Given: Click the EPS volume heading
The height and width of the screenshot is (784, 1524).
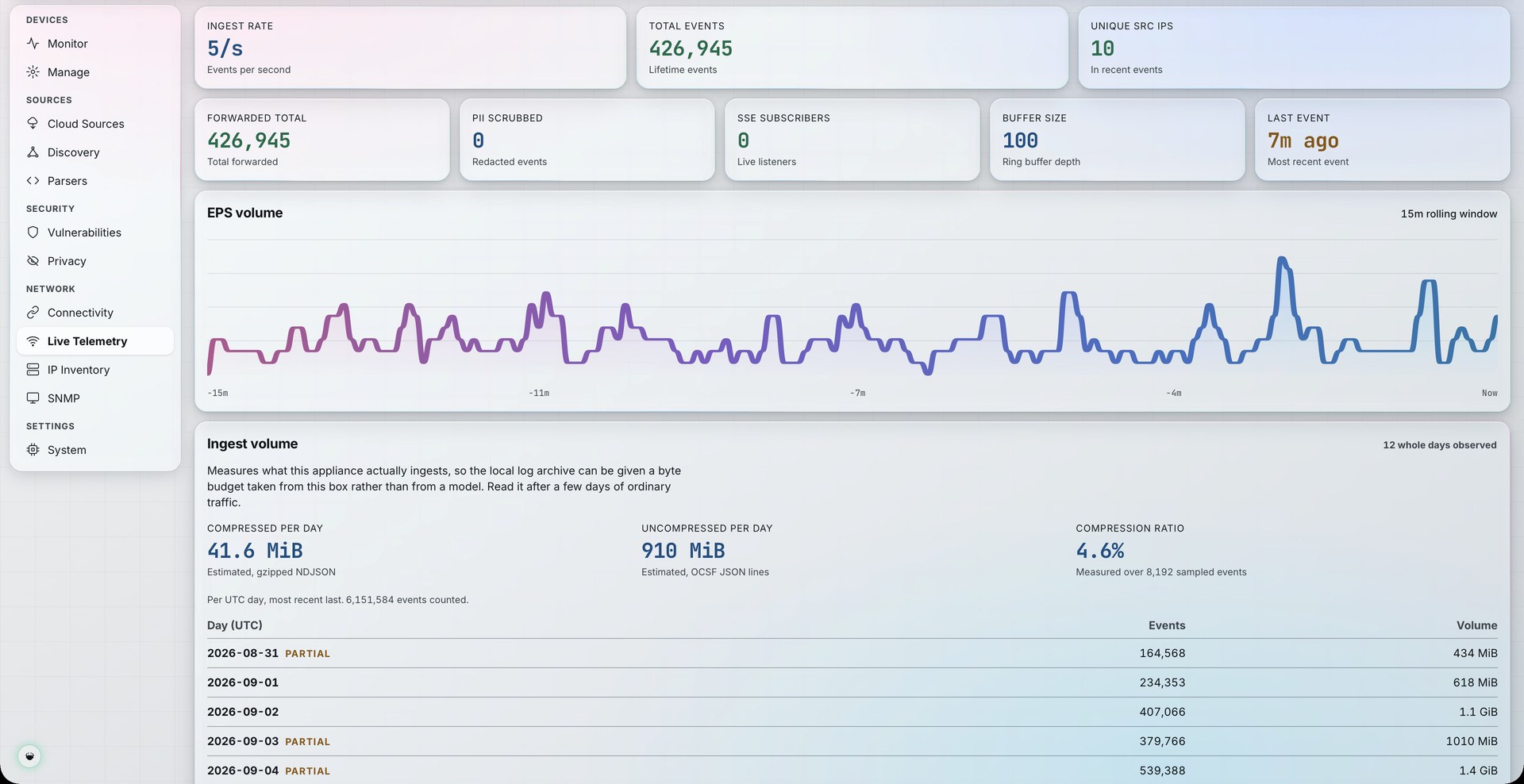Looking at the screenshot, I should coord(244,213).
